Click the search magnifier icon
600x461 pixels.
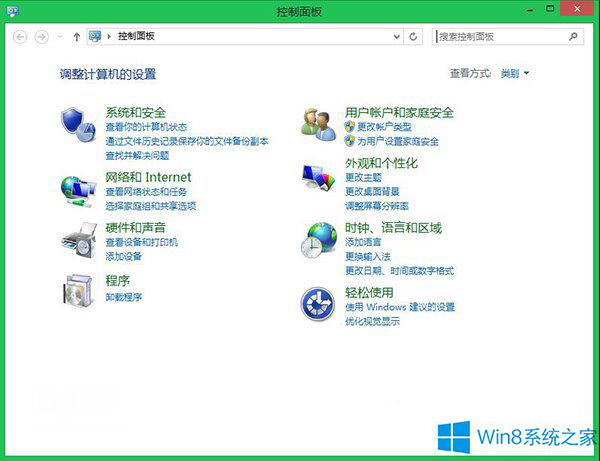coord(573,36)
